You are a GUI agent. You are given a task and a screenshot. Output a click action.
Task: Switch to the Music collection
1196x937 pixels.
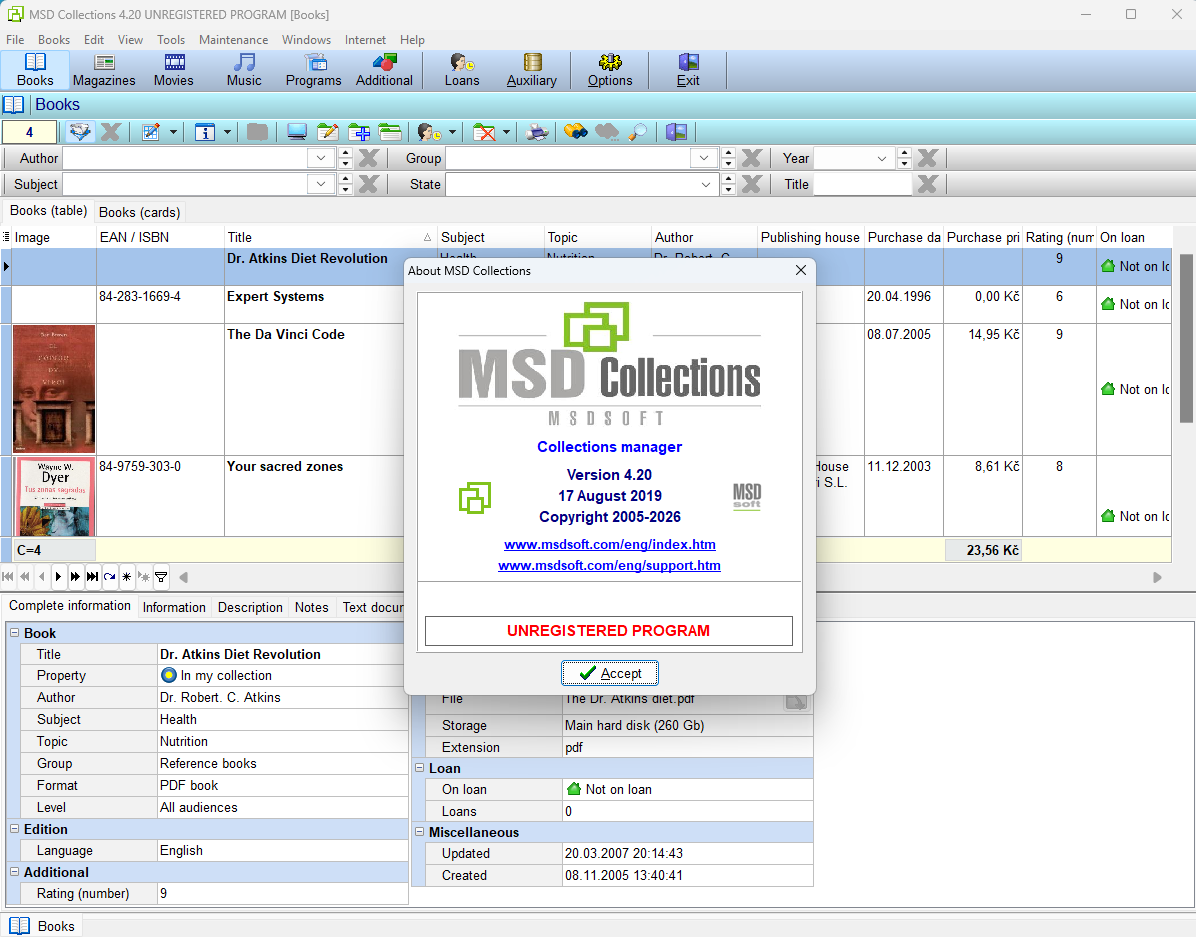pyautogui.click(x=243, y=70)
